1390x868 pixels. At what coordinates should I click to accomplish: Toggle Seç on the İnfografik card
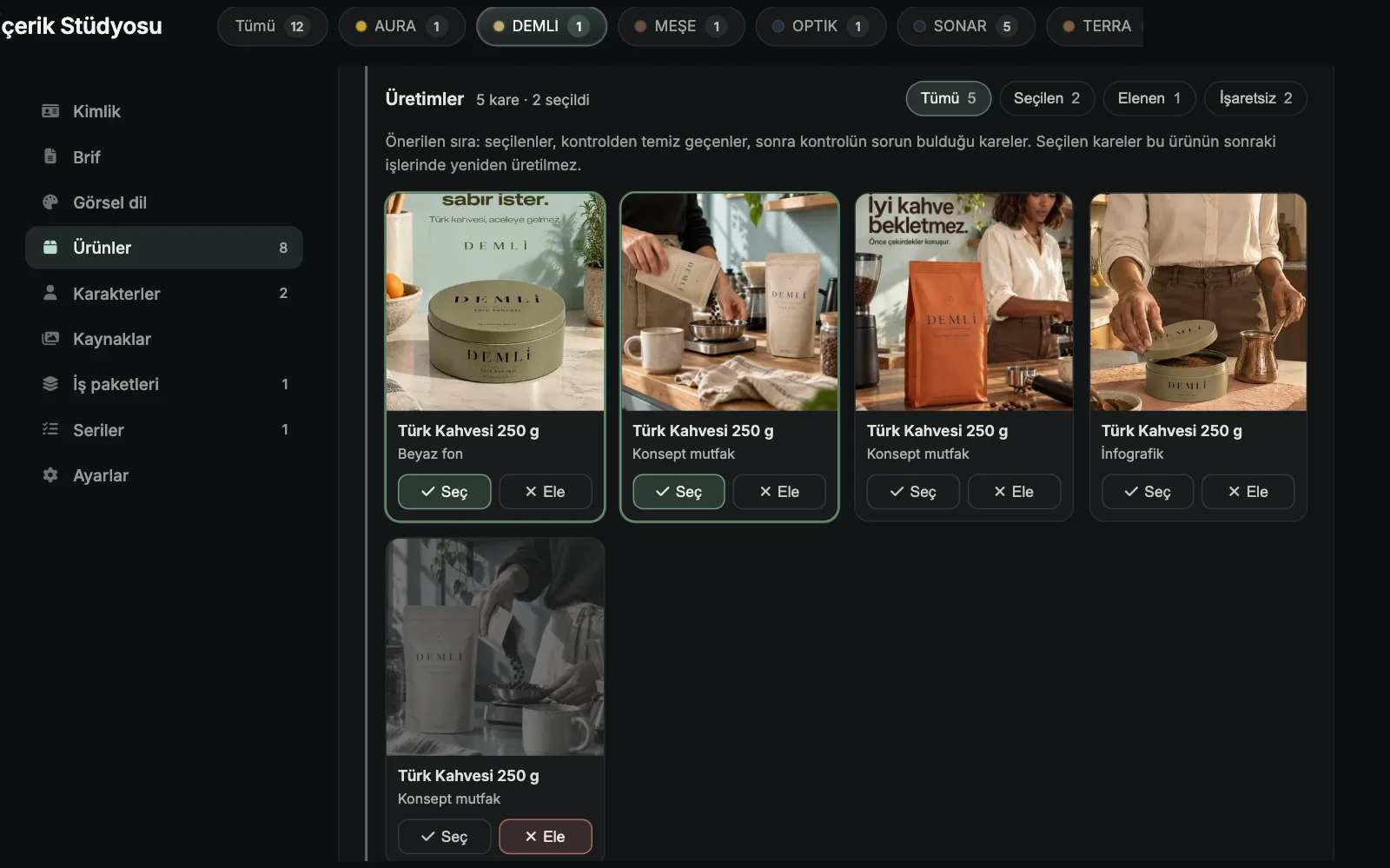point(1147,492)
